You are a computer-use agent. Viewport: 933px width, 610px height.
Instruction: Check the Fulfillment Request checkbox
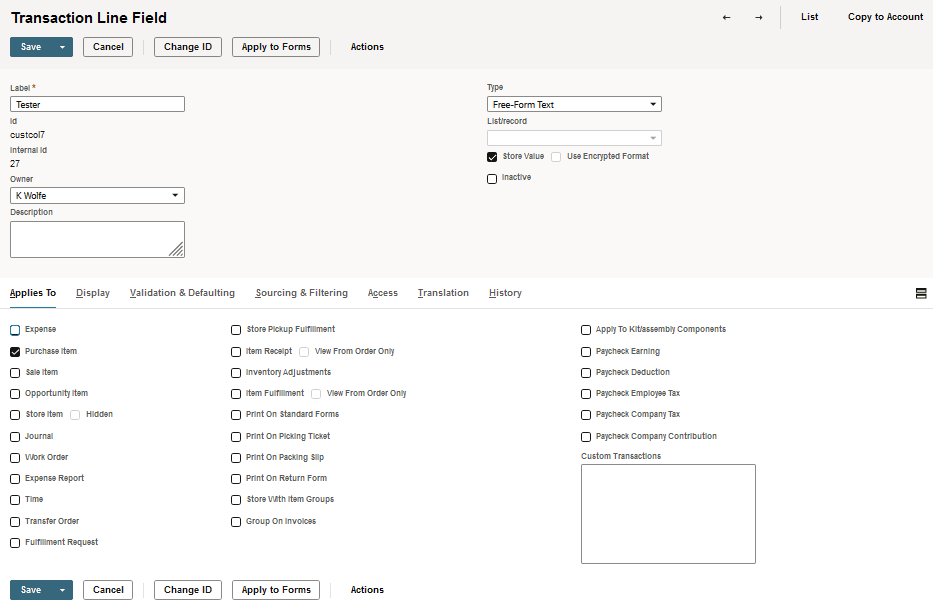(15, 543)
